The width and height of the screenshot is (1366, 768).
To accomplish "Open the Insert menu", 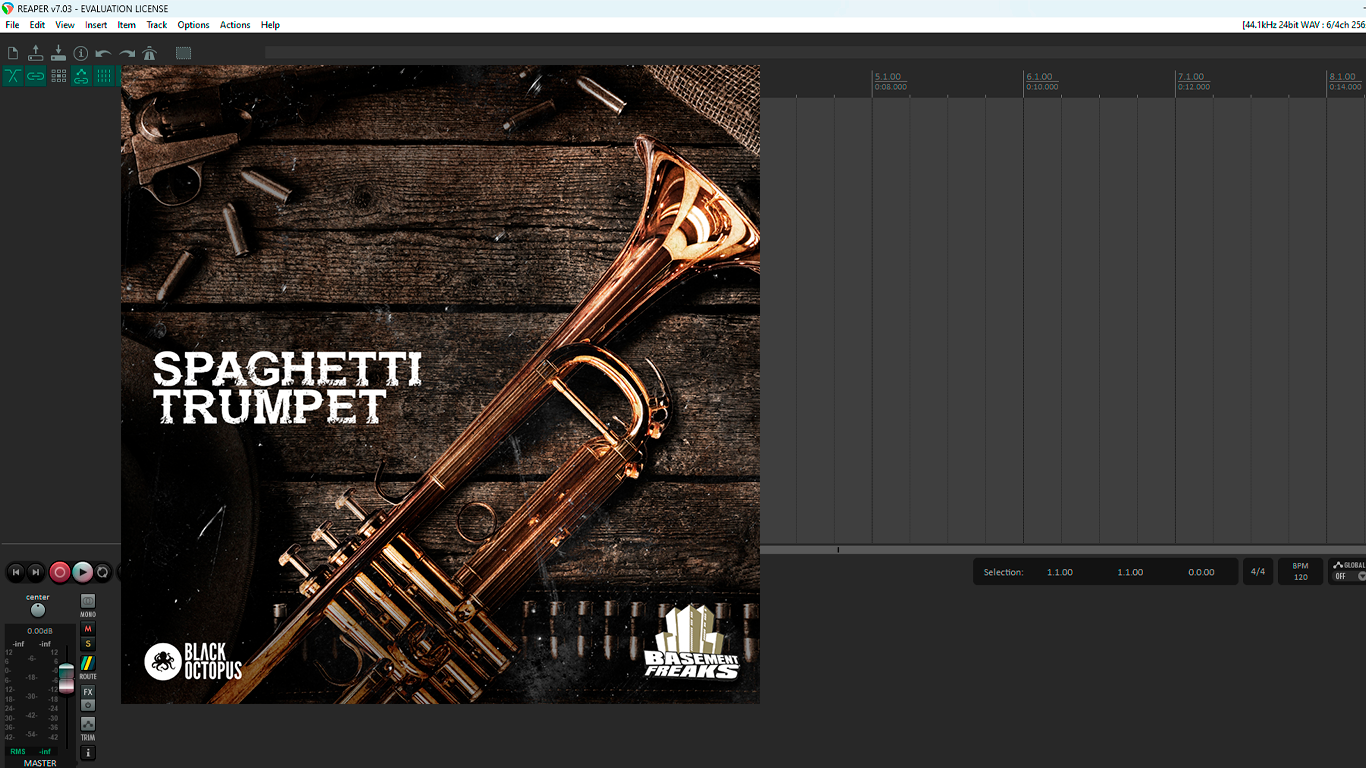I will 96,25.
